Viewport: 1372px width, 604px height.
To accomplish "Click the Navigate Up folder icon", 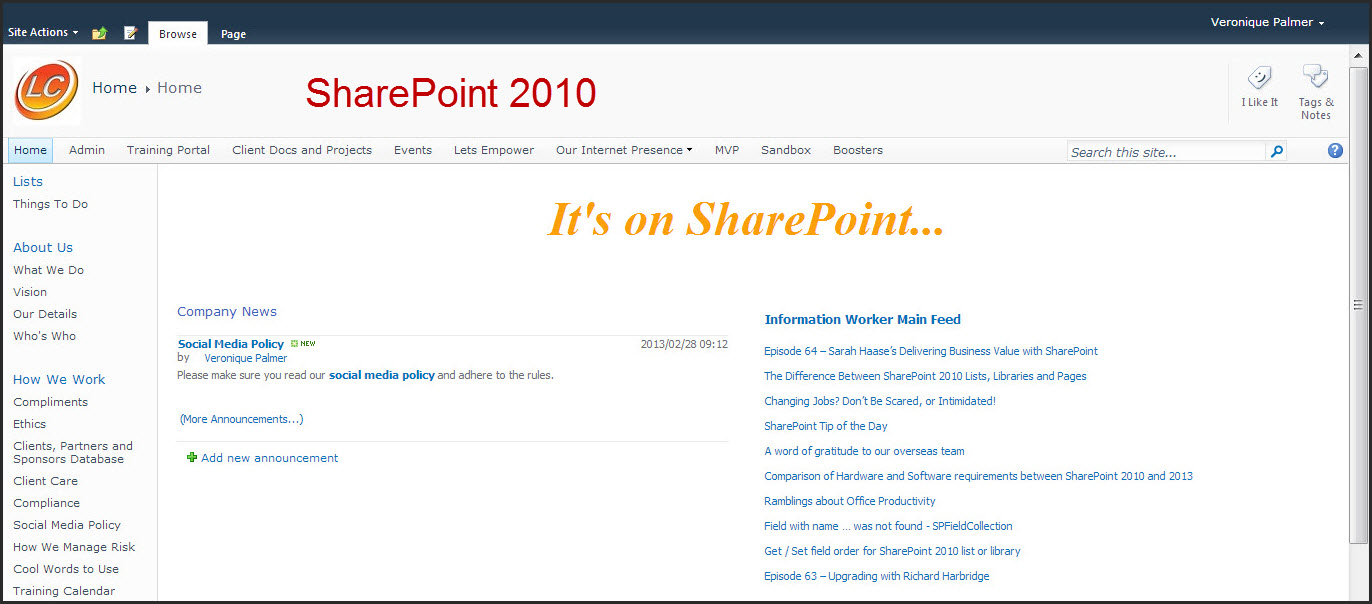I will 99,33.
